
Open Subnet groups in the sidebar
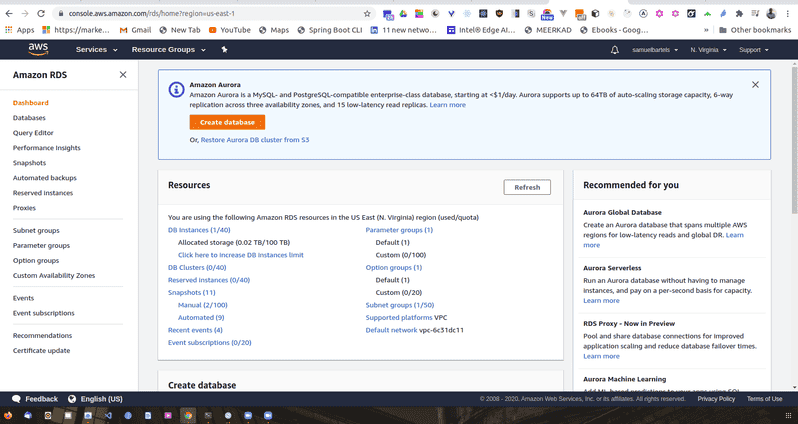click(36, 231)
